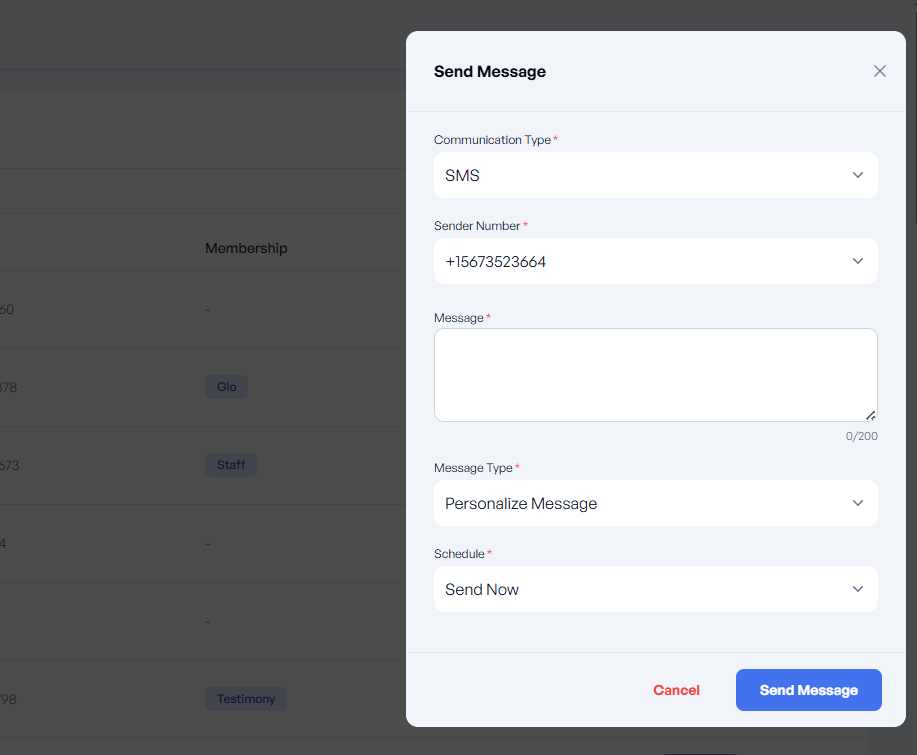917x755 pixels.
Task: Click the Glo membership badge
Action: pyautogui.click(x=226, y=387)
